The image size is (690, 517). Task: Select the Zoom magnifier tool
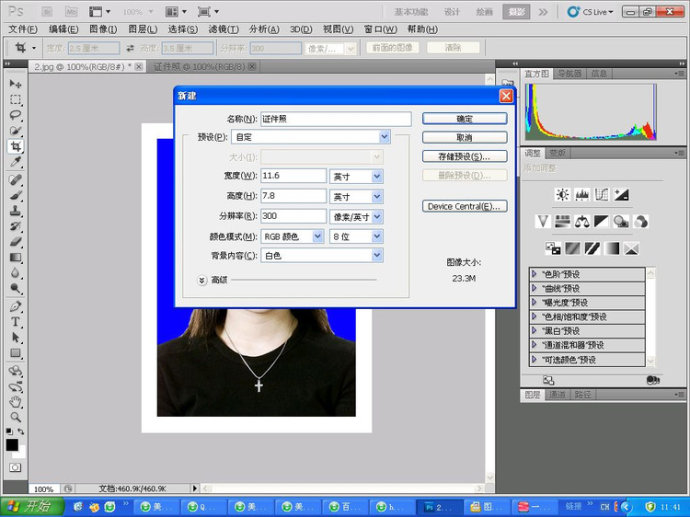click(15, 418)
